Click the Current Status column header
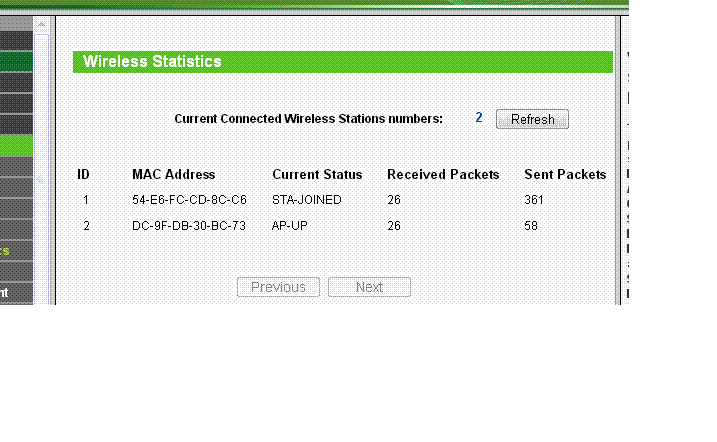 (x=317, y=174)
